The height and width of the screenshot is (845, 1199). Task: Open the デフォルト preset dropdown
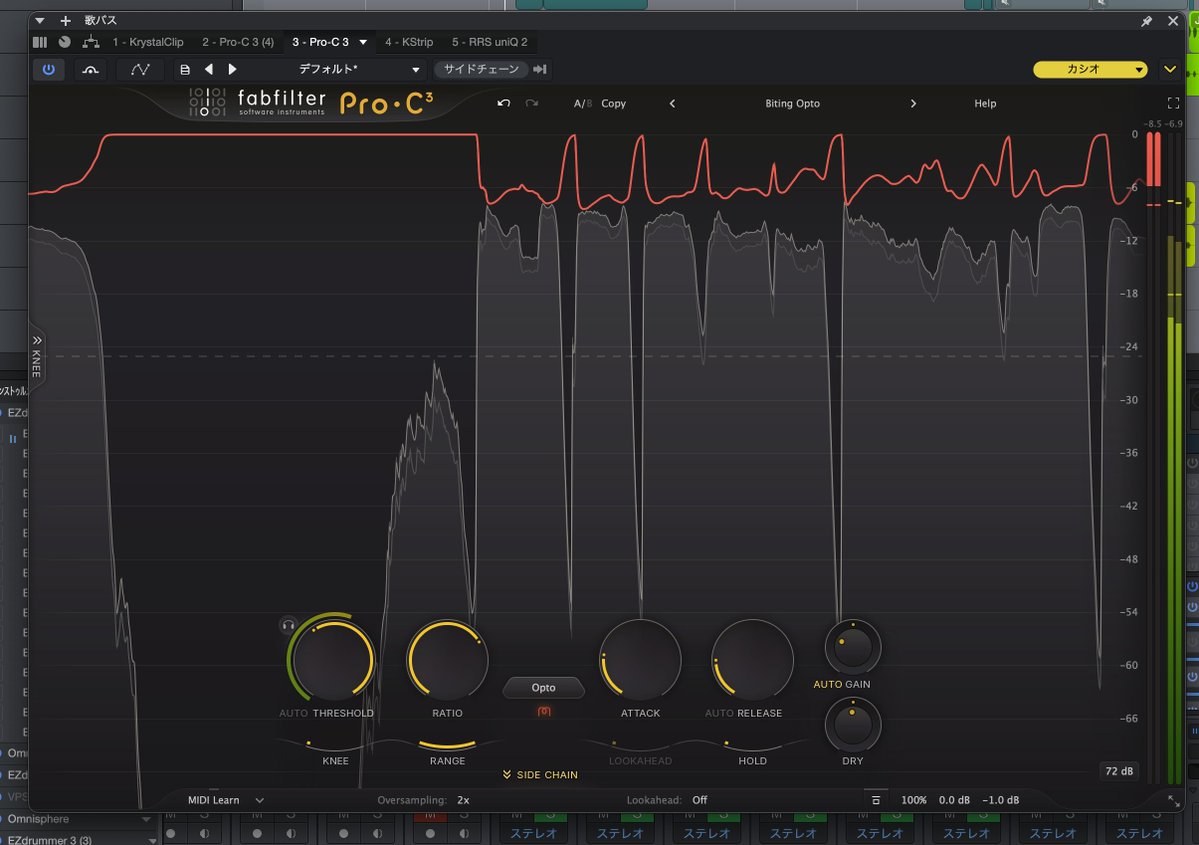(357, 70)
